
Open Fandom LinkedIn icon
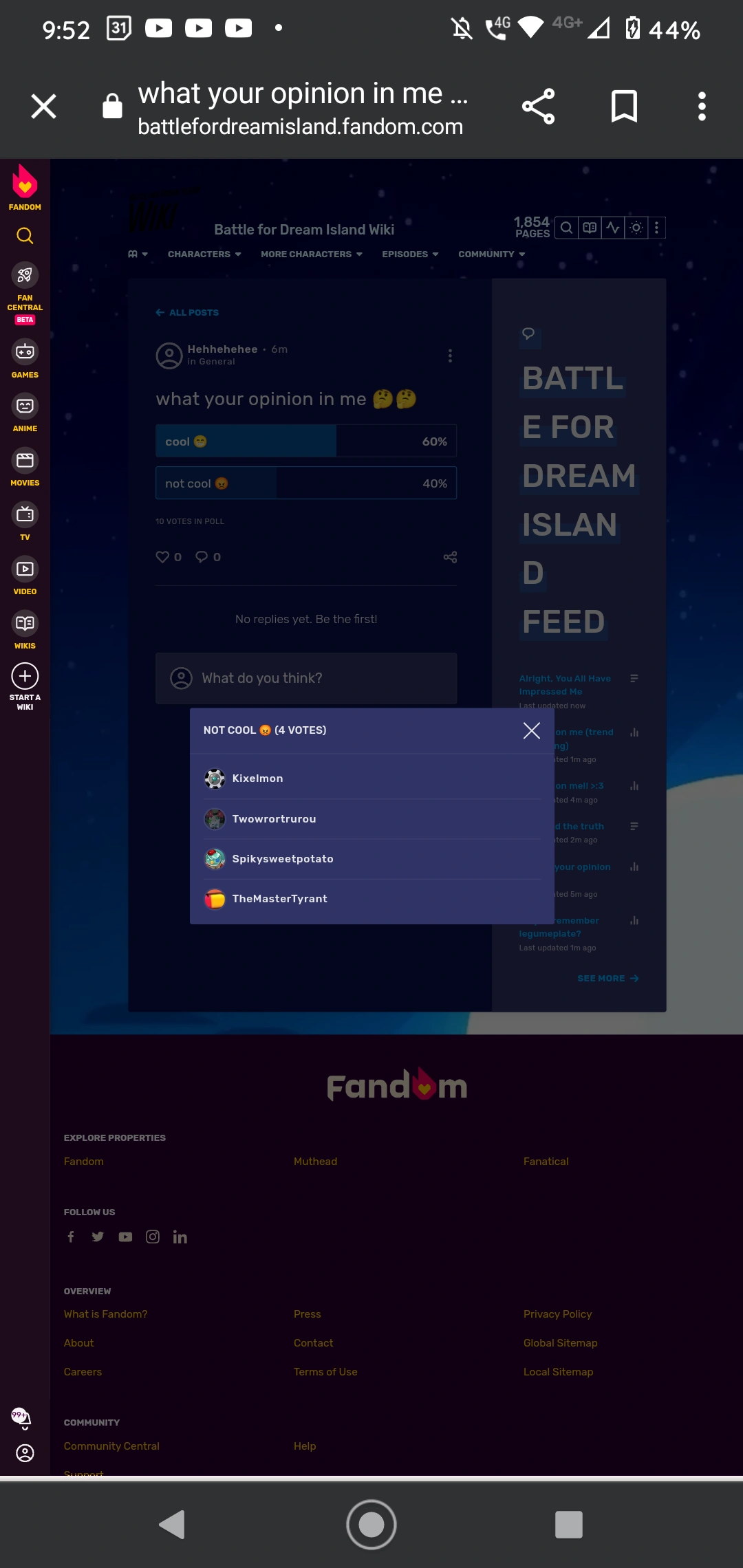[180, 1237]
